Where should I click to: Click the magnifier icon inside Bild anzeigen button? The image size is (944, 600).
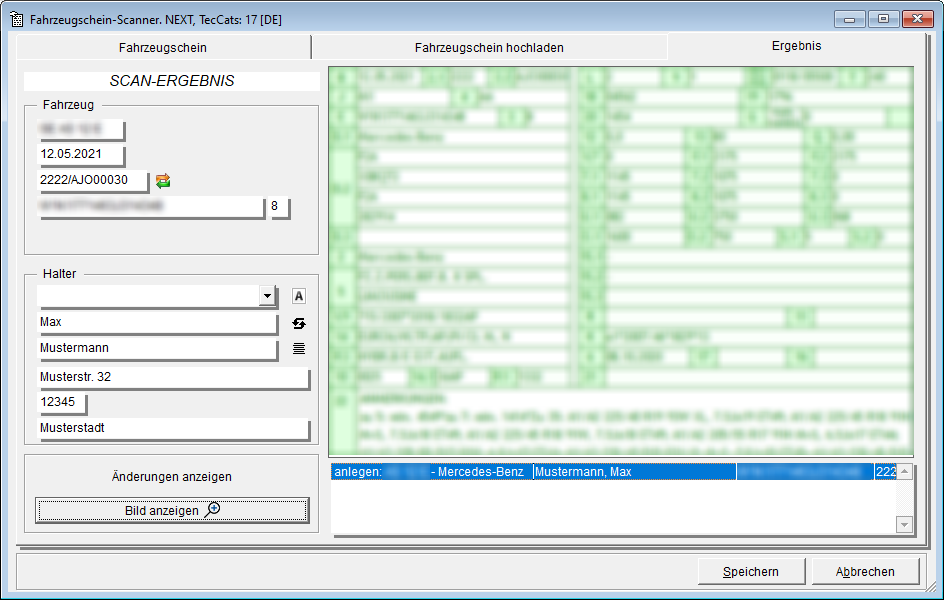211,510
